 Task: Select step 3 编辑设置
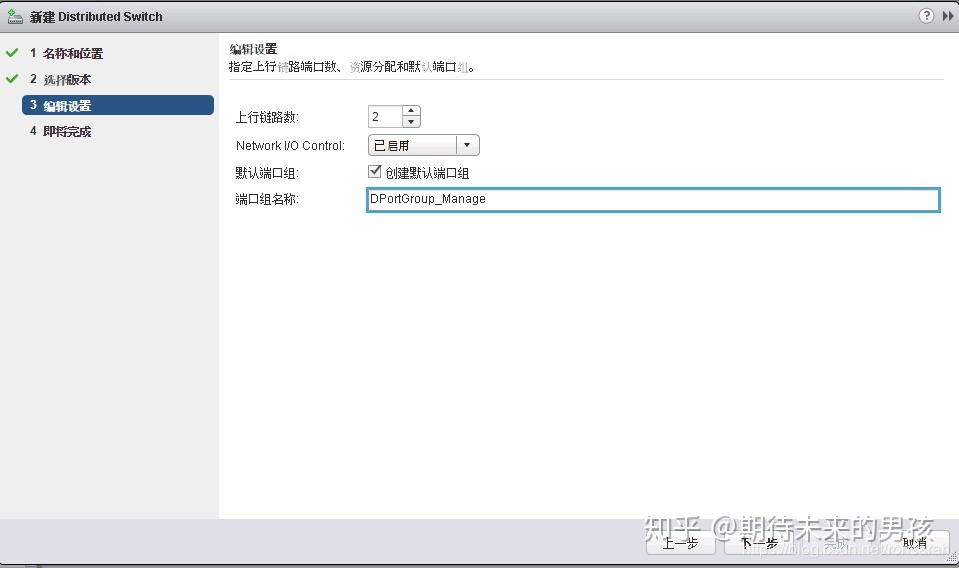[x=118, y=105]
